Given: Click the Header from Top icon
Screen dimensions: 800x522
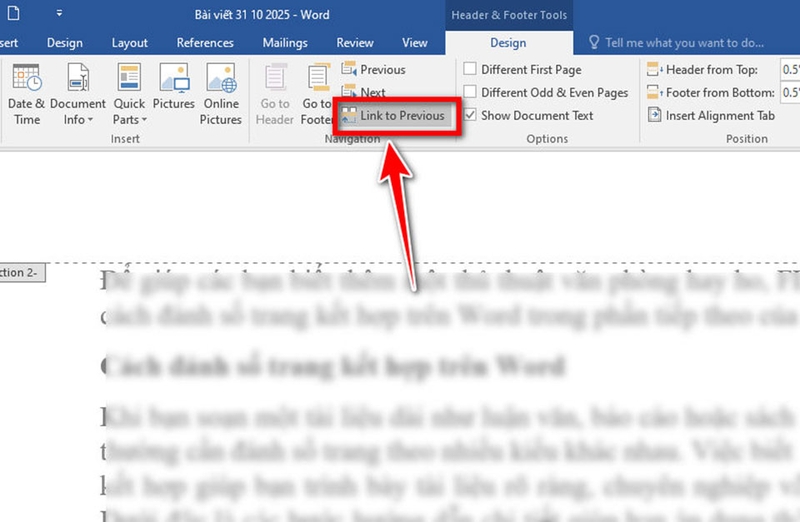Looking at the screenshot, I should coord(654,69).
